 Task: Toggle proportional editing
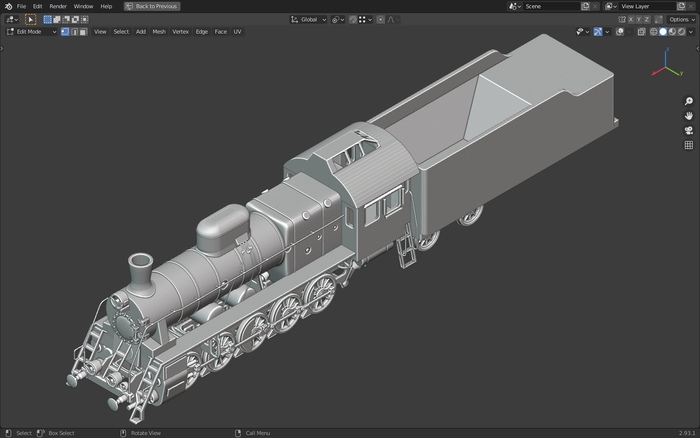(x=381, y=19)
